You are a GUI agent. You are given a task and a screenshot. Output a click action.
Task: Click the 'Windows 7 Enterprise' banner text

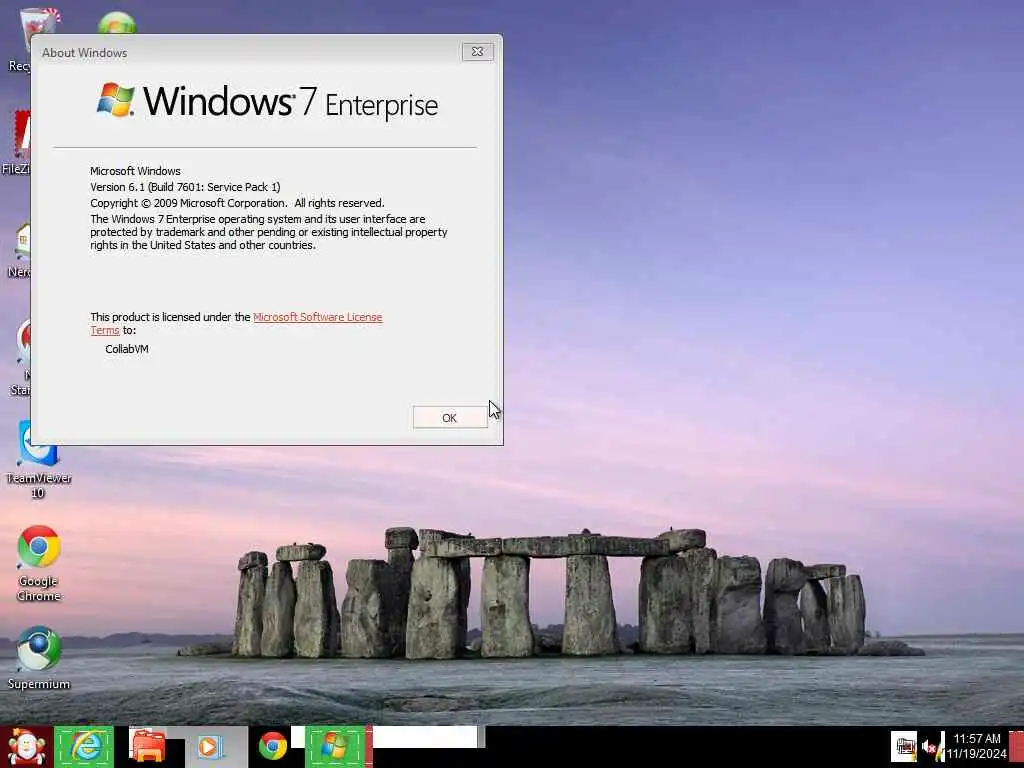tap(290, 103)
